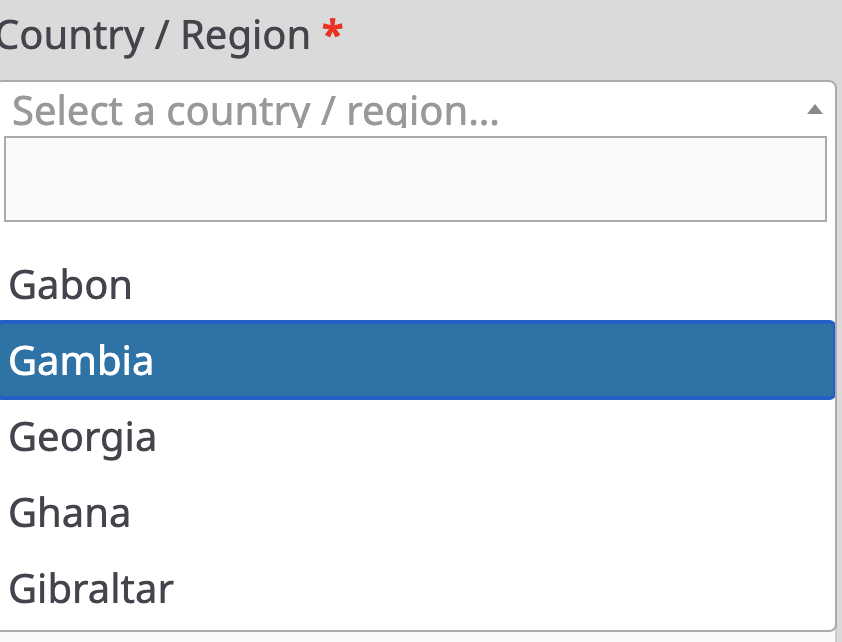Select Gibraltar from the list

click(91, 588)
